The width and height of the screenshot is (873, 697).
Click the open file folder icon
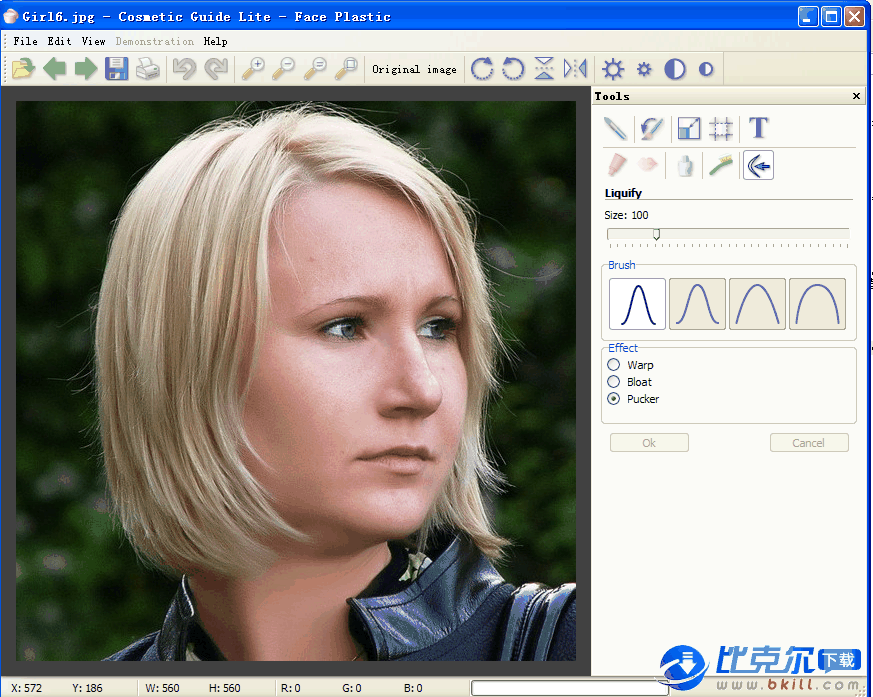point(23,69)
